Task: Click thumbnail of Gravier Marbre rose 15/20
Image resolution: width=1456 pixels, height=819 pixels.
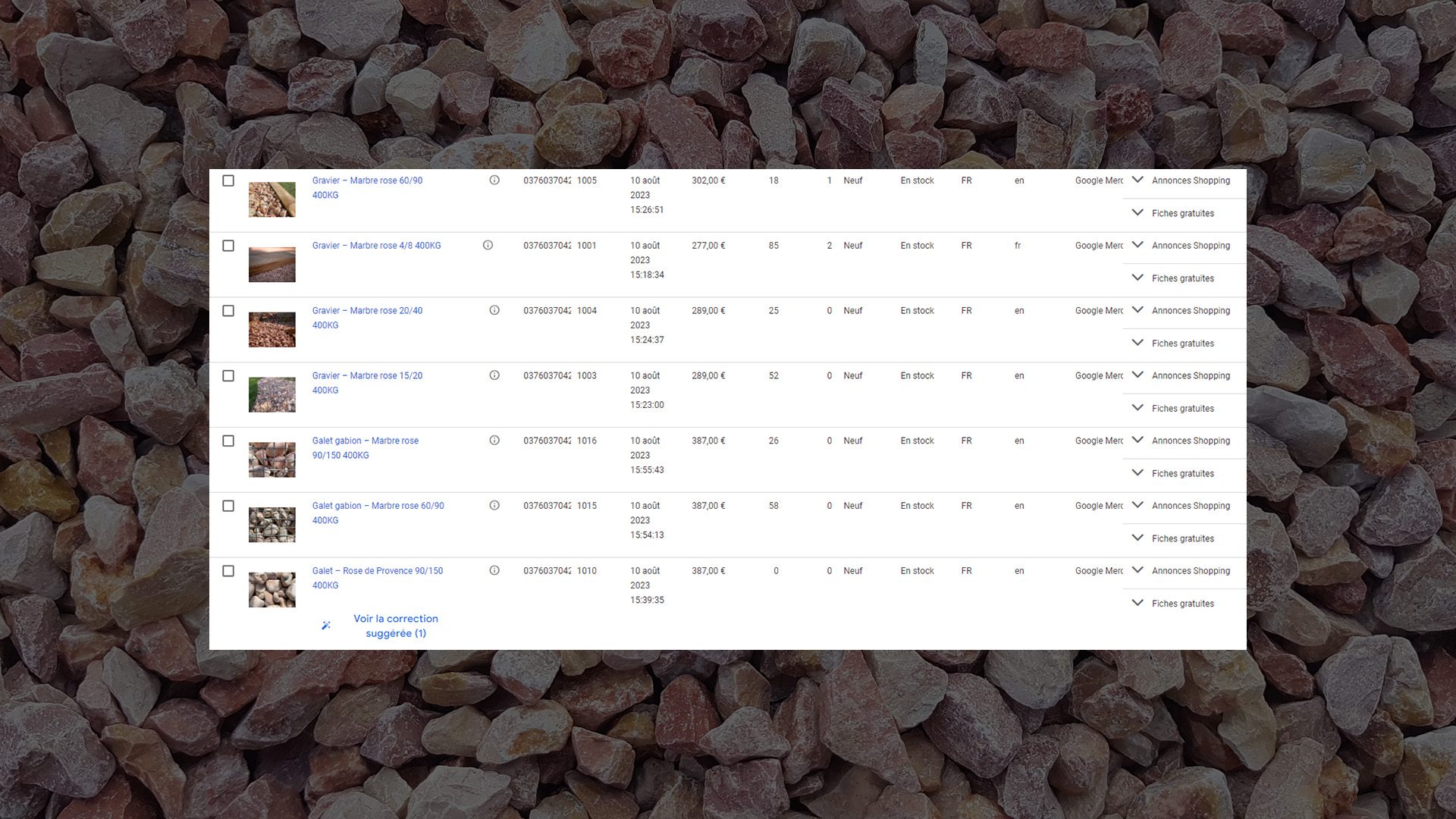Action: pyautogui.click(x=272, y=395)
